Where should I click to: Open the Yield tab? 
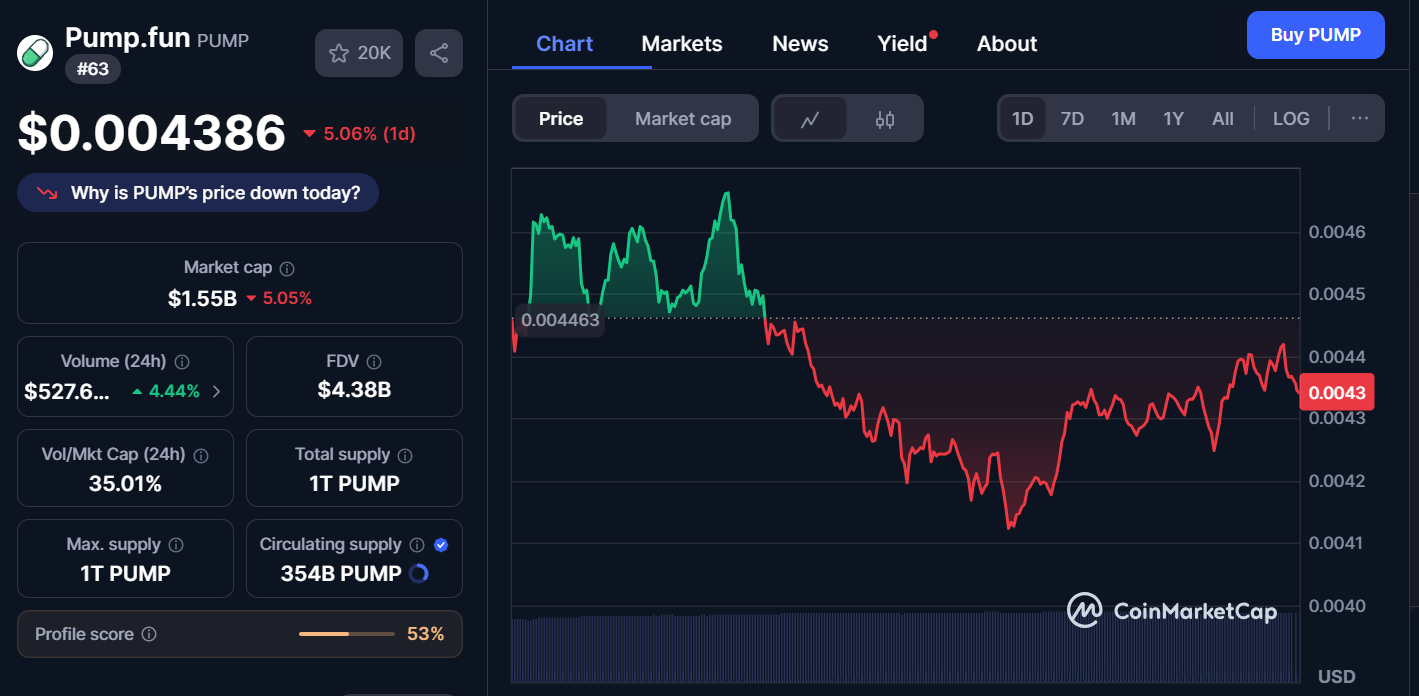coord(903,44)
